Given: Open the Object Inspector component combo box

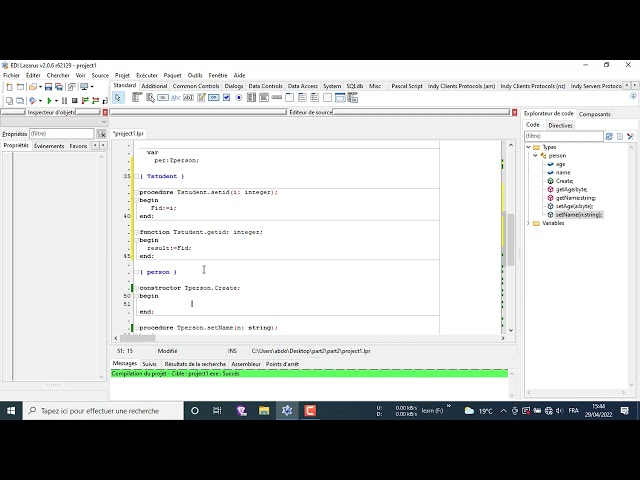Looking at the screenshot, I should pos(54,122).
